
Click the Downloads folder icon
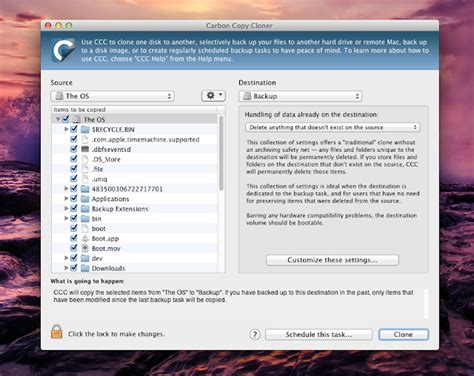[85, 268]
